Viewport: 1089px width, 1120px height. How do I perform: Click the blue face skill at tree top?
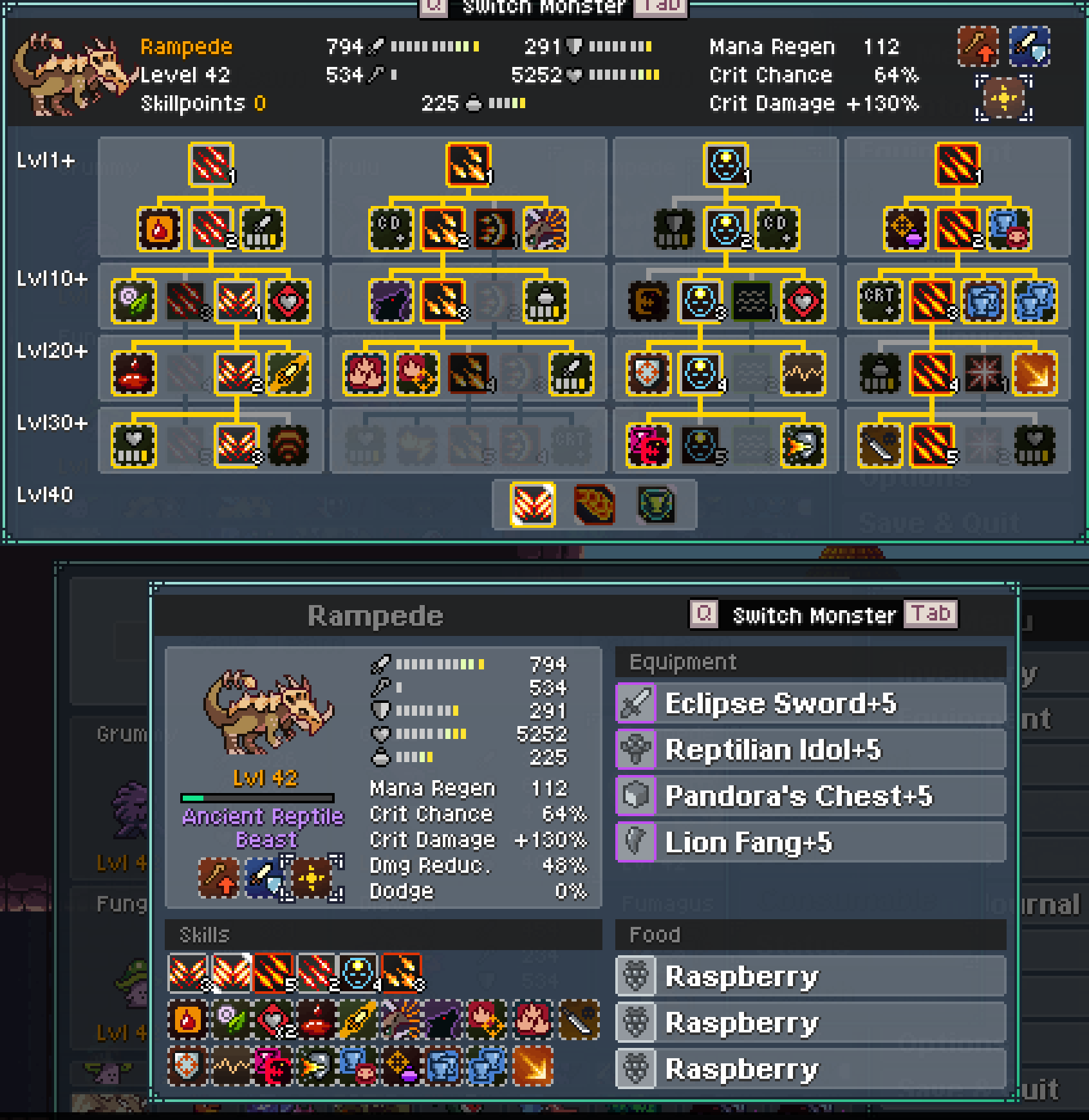pos(725,164)
